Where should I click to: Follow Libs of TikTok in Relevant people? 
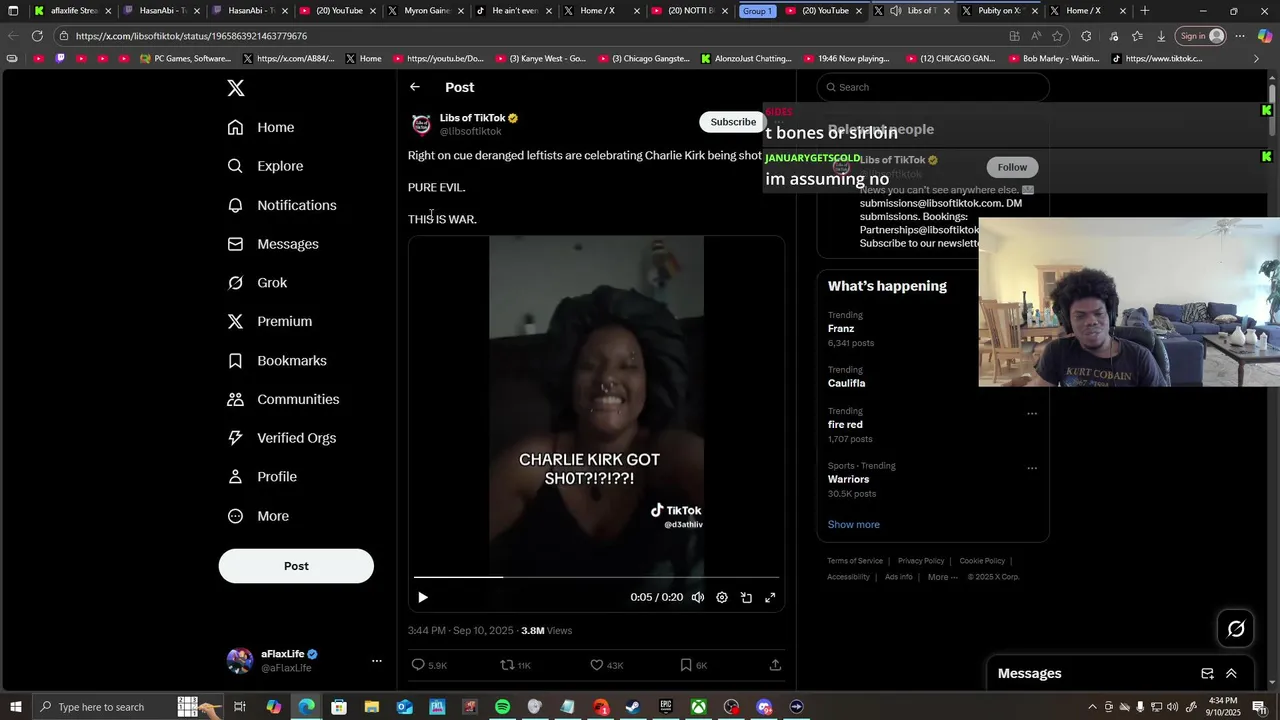pos(1012,167)
